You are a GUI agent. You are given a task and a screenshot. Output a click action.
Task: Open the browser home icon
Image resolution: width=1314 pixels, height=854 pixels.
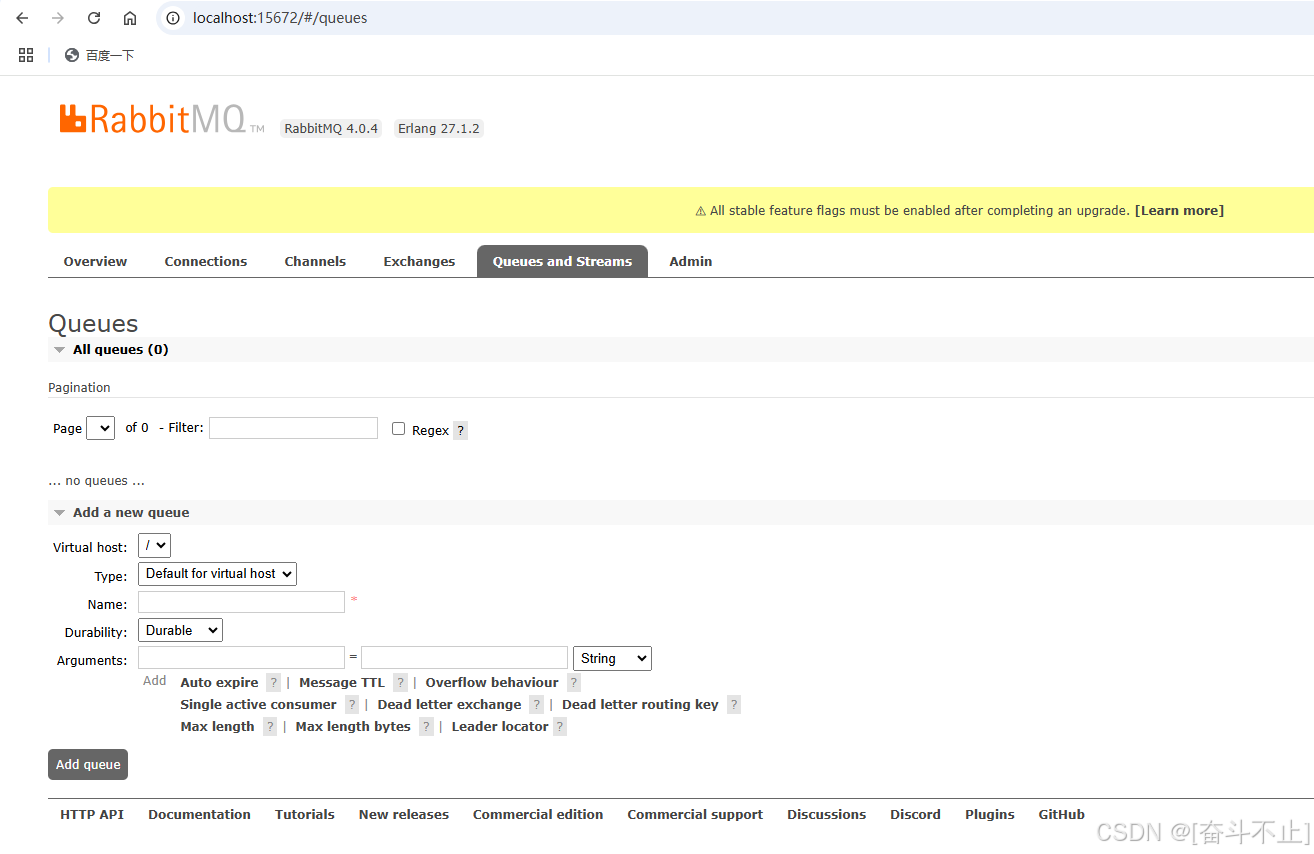point(130,18)
